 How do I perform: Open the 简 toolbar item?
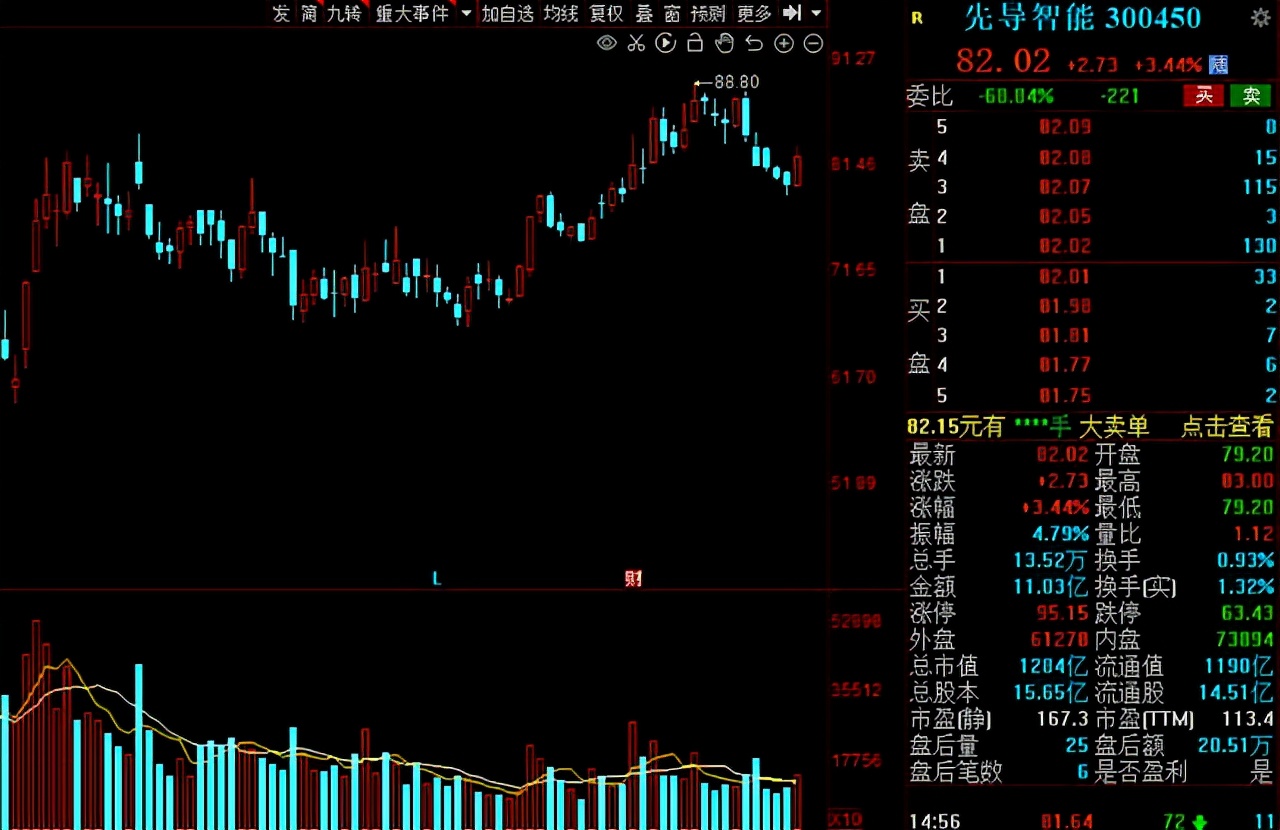(x=309, y=13)
